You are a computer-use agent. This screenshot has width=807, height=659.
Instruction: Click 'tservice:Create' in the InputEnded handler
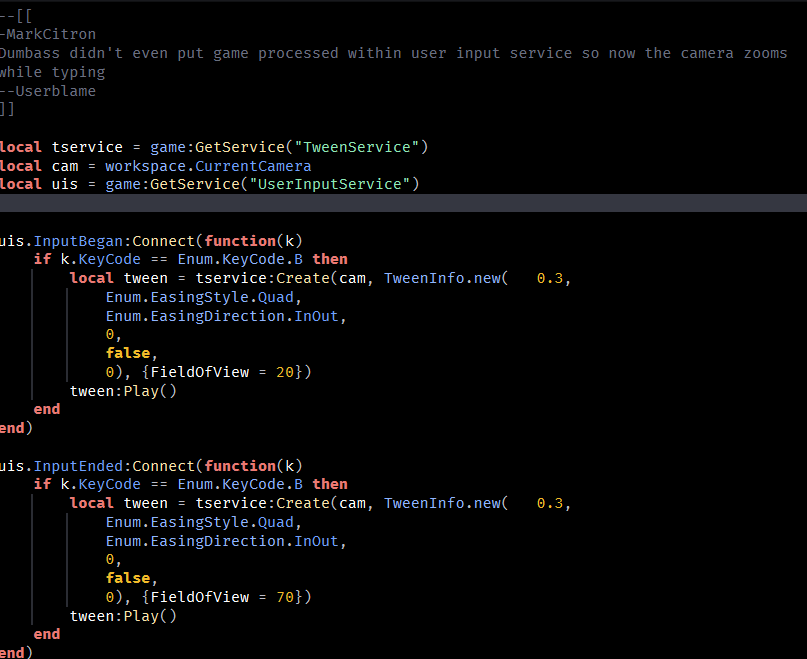pos(262,504)
